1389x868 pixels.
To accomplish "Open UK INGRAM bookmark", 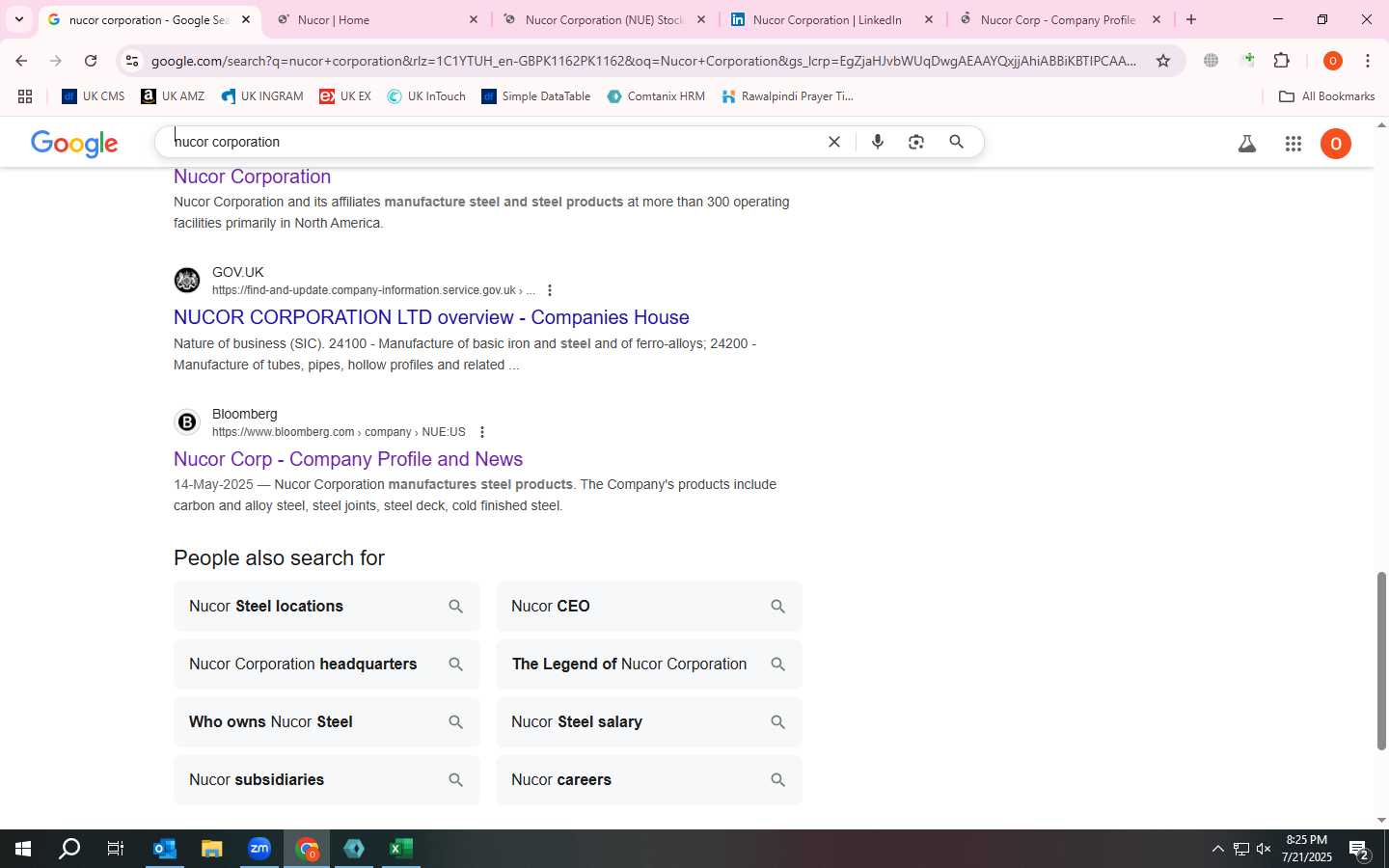I will 262,96.
